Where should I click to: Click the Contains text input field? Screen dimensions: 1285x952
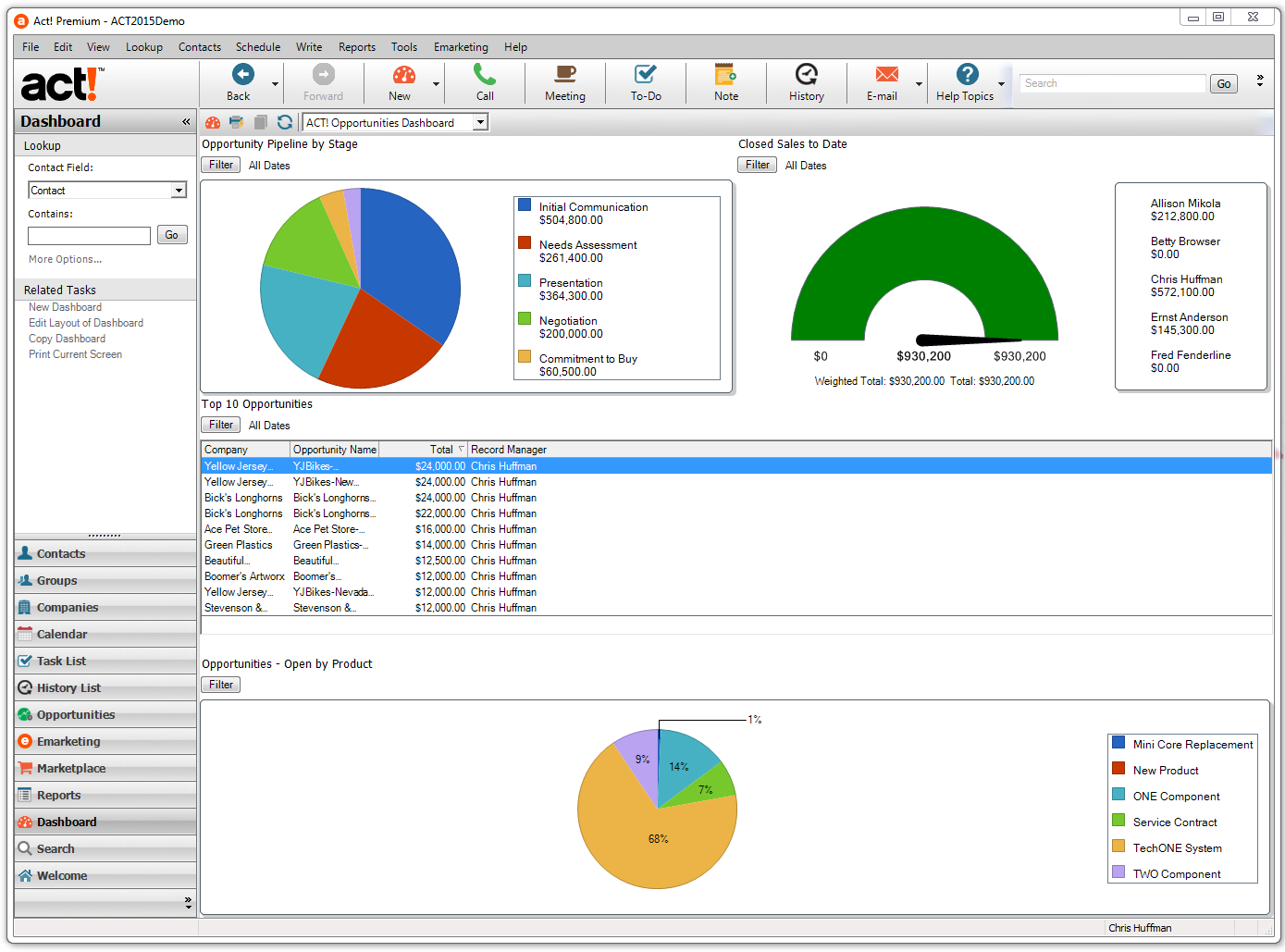(89, 236)
